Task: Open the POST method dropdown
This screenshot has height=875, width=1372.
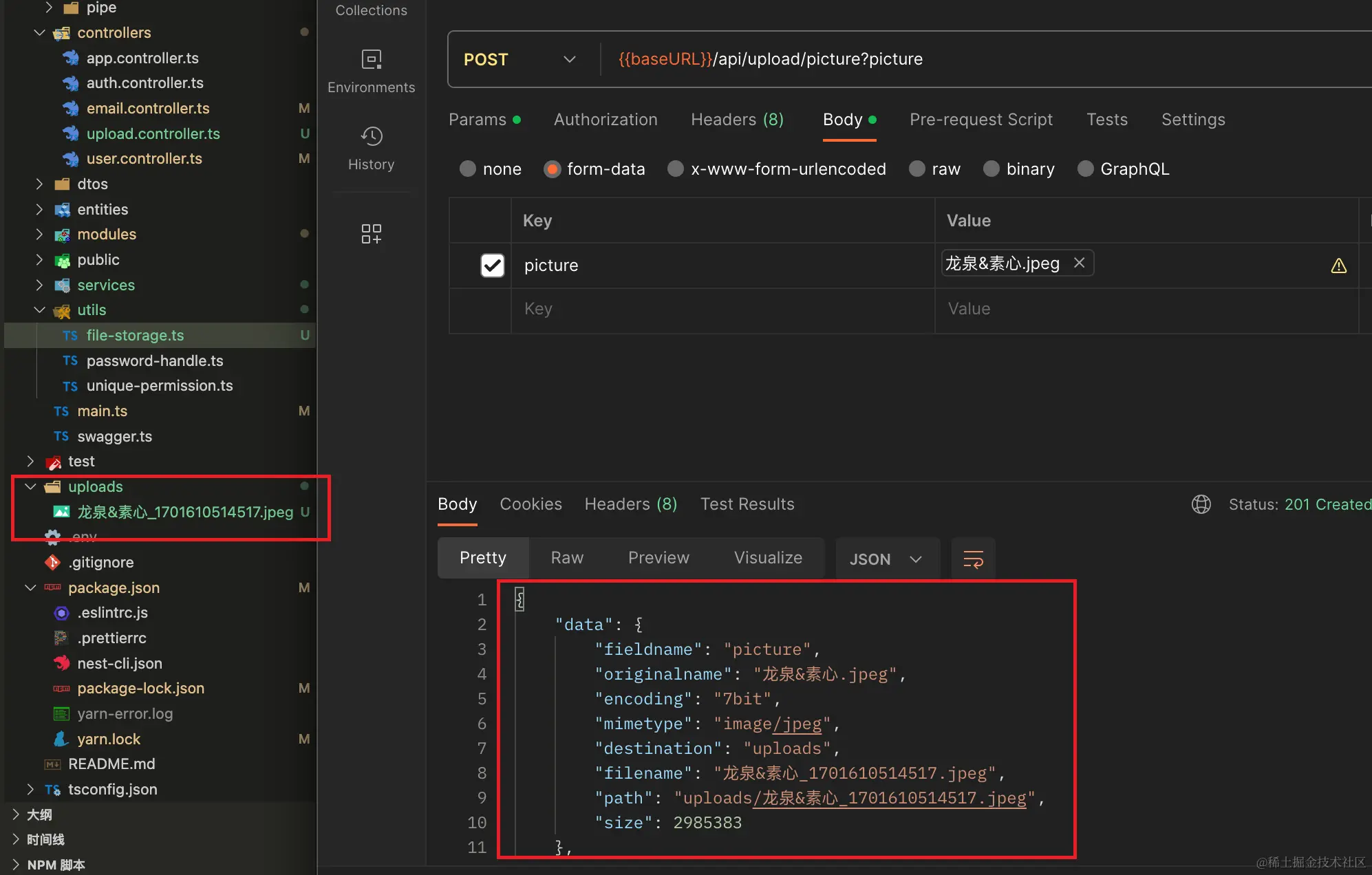Action: click(x=519, y=59)
